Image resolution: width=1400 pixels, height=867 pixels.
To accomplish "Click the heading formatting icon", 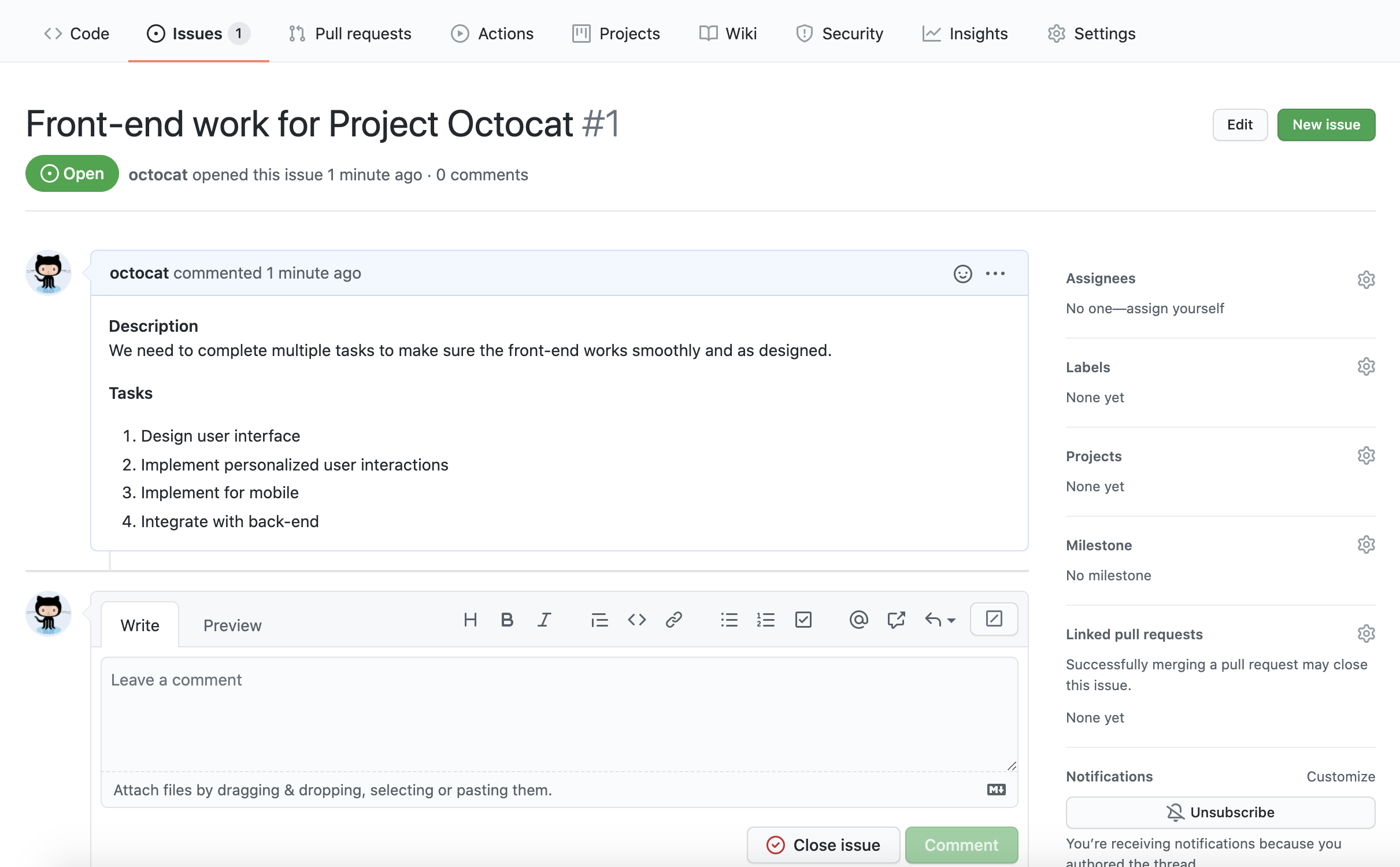I will pyautogui.click(x=468, y=619).
